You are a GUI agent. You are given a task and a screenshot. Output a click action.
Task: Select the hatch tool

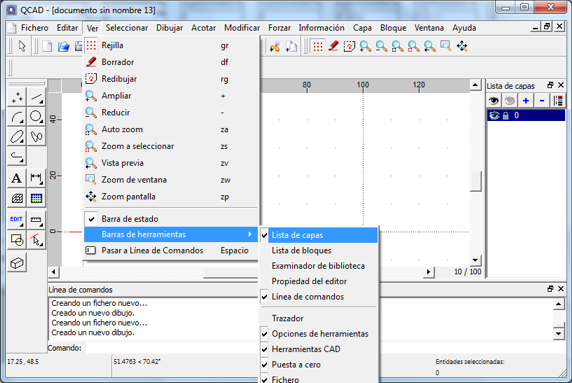click(x=17, y=198)
